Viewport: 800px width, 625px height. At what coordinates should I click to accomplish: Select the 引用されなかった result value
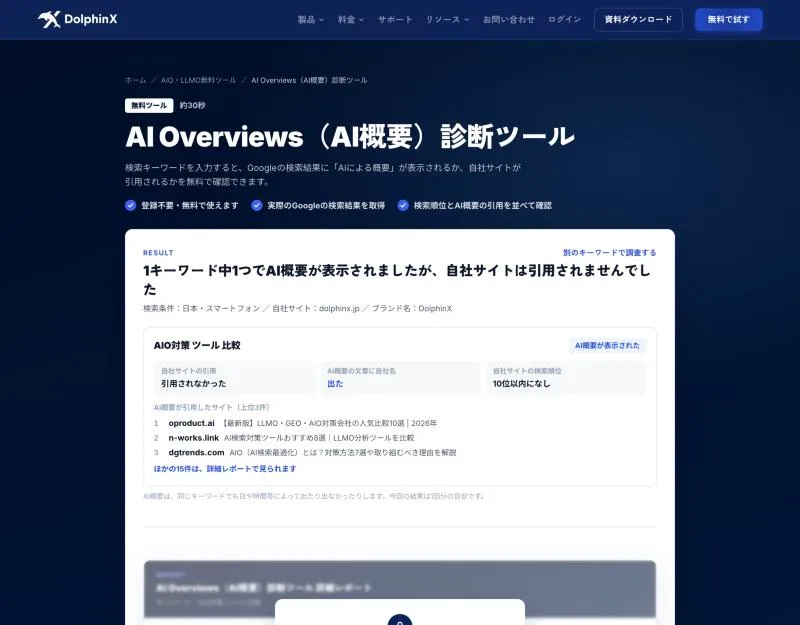193,384
